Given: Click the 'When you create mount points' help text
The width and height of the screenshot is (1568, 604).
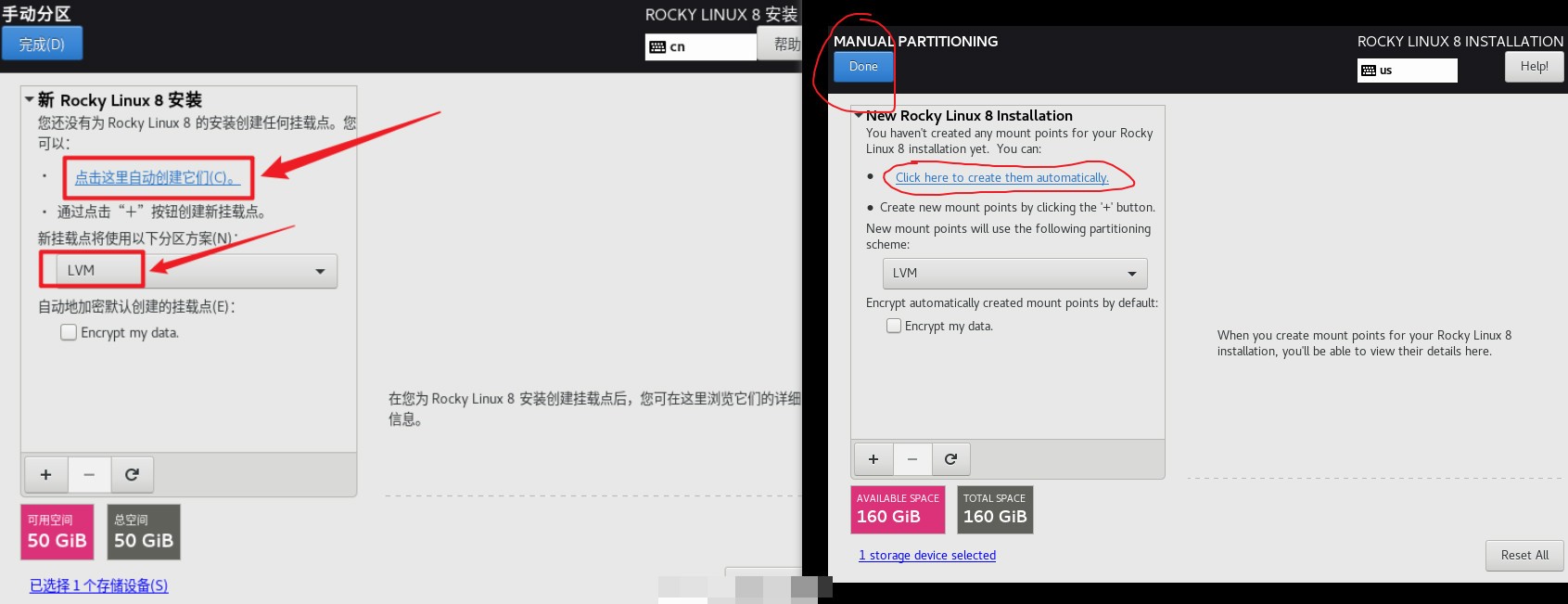Looking at the screenshot, I should coord(1364,343).
